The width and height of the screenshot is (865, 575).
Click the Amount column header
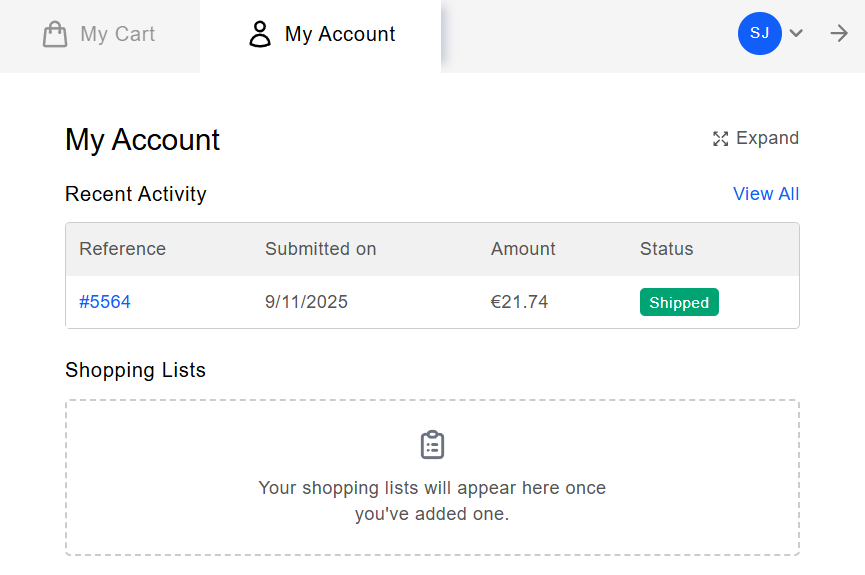click(x=523, y=249)
